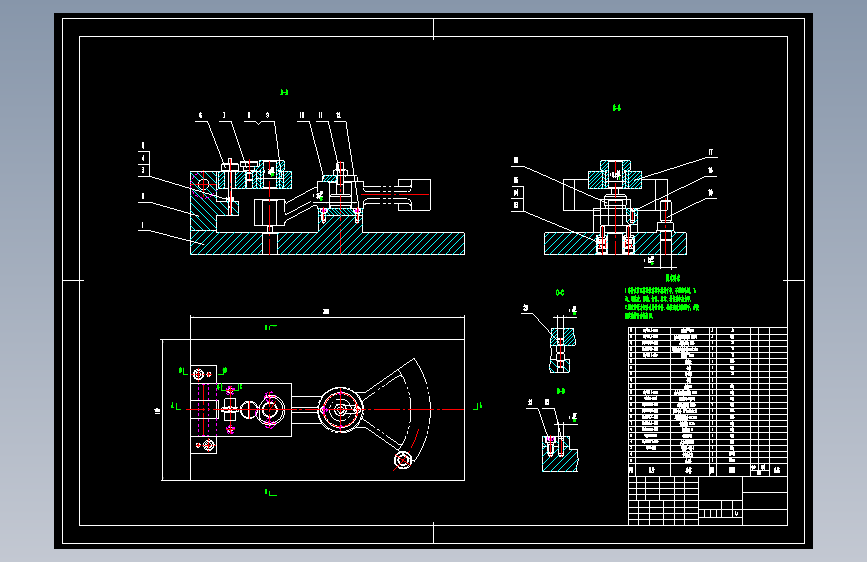Pick balloon number 1 pointing to the base plate
The image size is (867, 562).
(143, 225)
